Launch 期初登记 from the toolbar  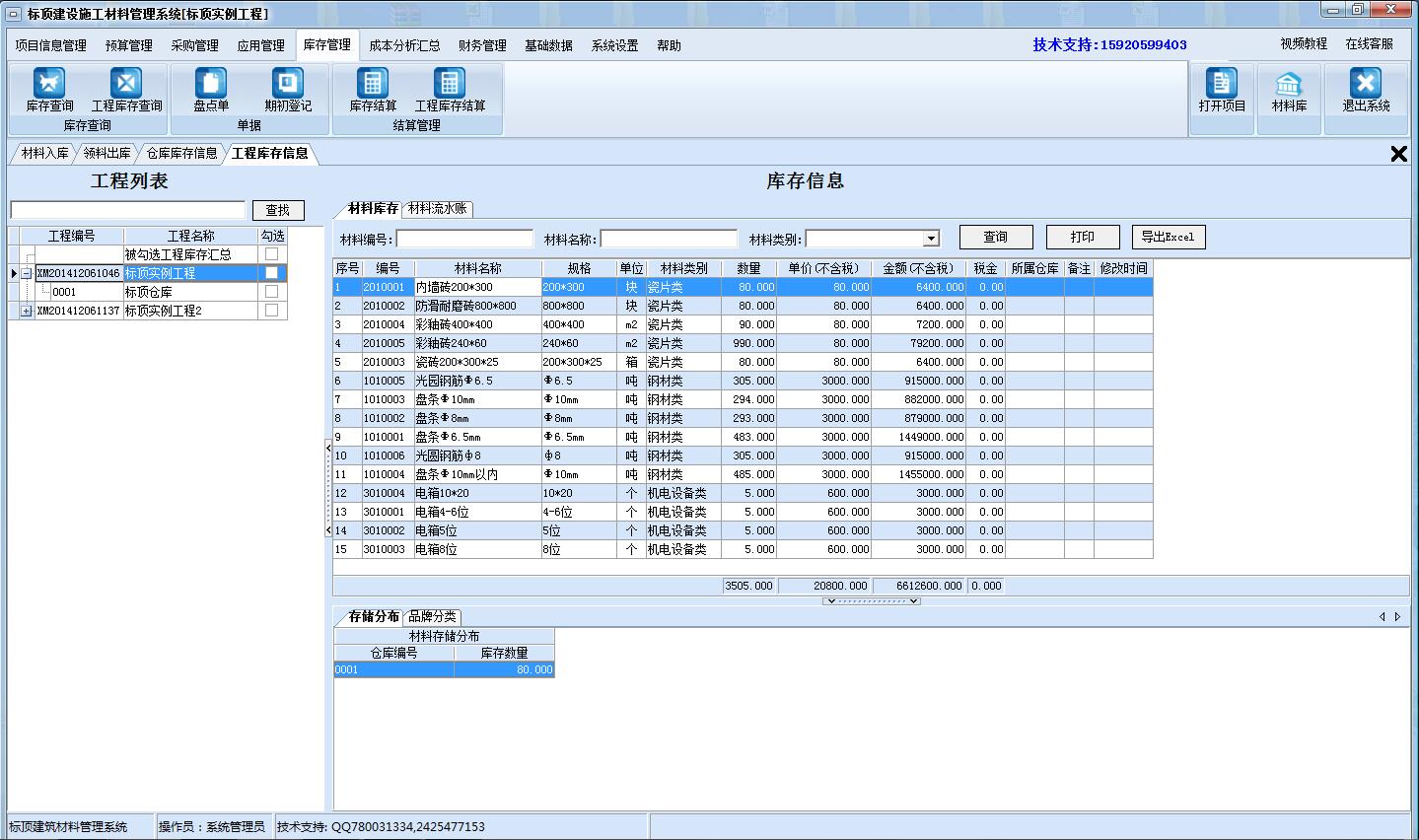coord(286,96)
